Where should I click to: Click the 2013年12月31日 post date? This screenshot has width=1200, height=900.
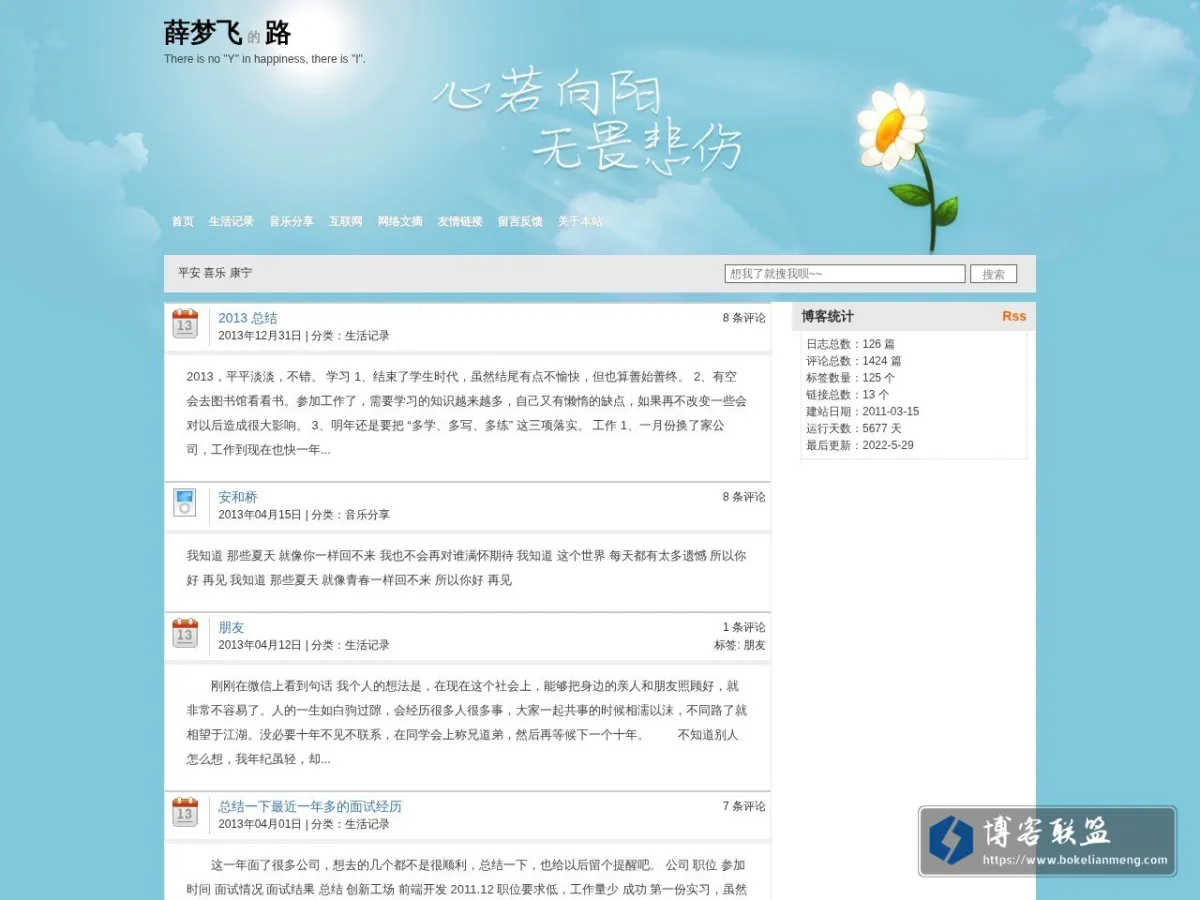point(260,336)
